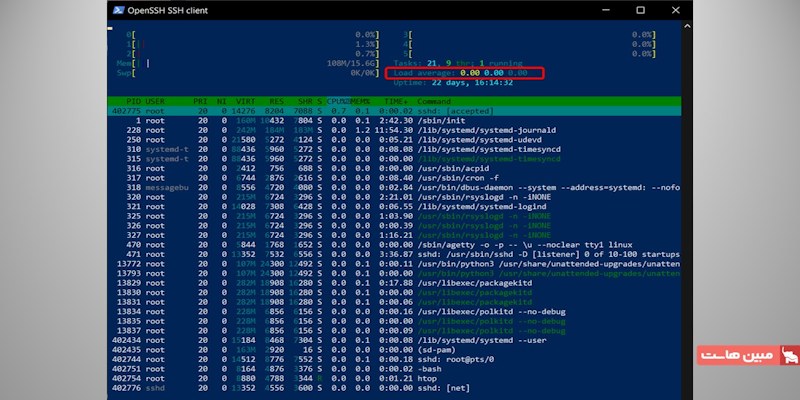Sort by the PRI column header
This screenshot has height=400, width=800.
200,101
